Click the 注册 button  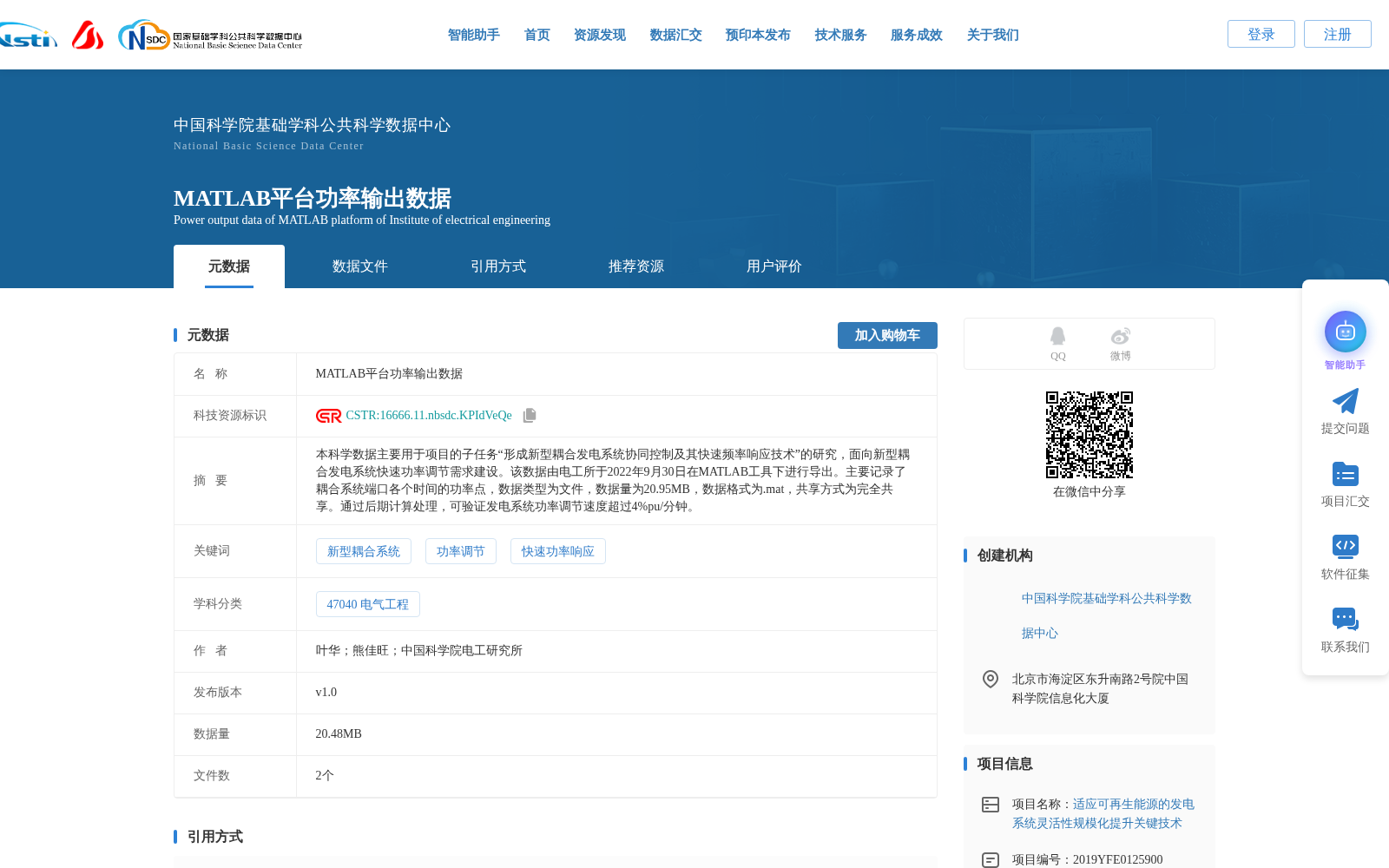[1338, 34]
